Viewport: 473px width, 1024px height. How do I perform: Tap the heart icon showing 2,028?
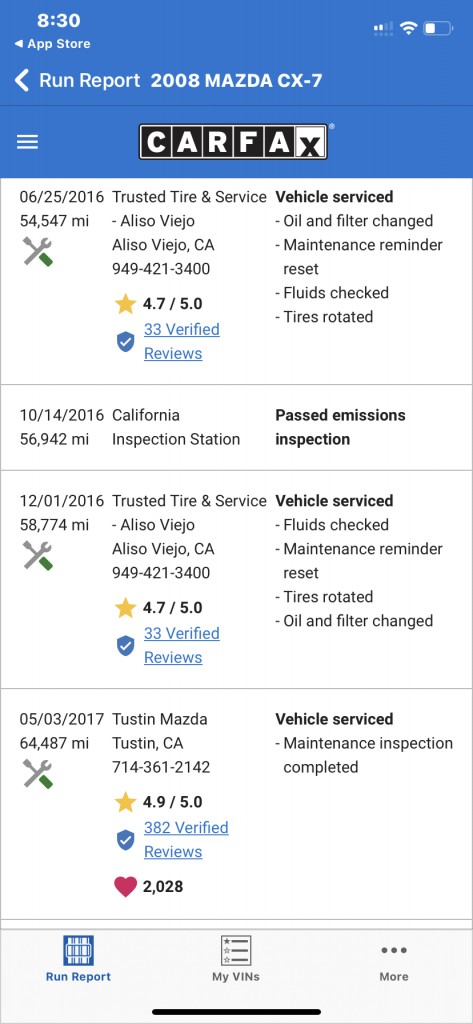click(125, 887)
